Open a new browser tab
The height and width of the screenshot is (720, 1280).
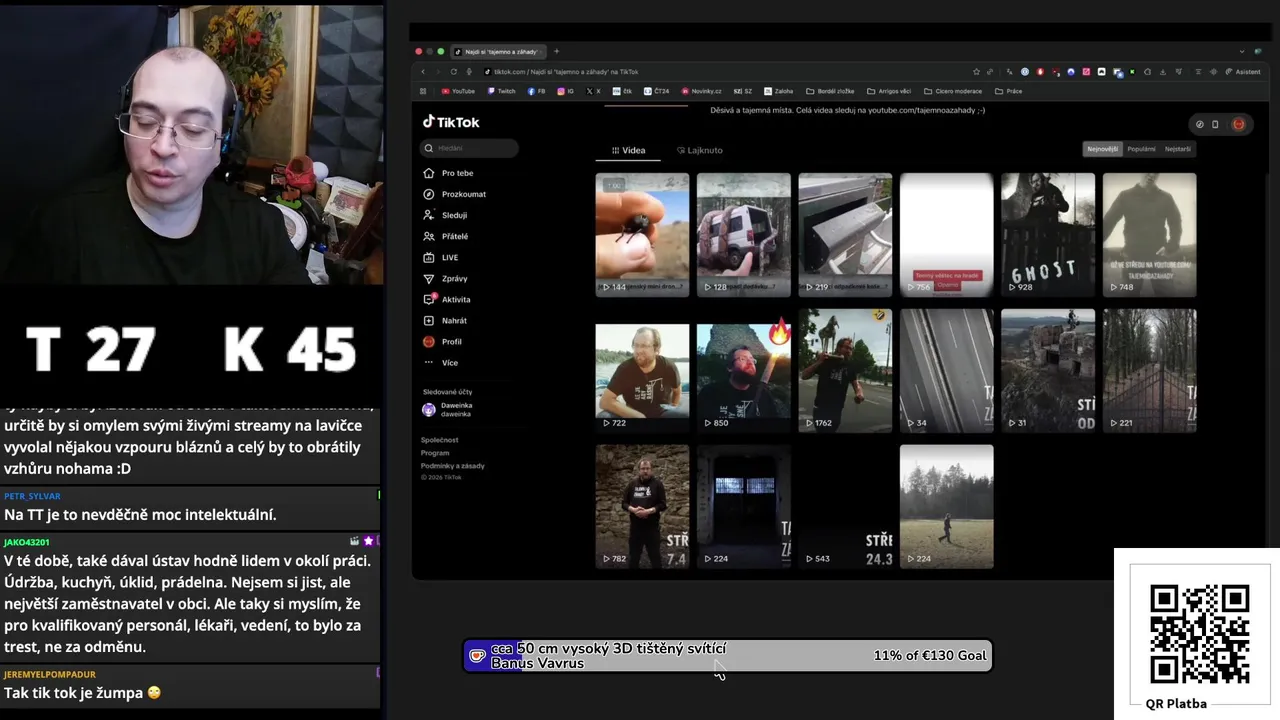pyautogui.click(x=556, y=51)
